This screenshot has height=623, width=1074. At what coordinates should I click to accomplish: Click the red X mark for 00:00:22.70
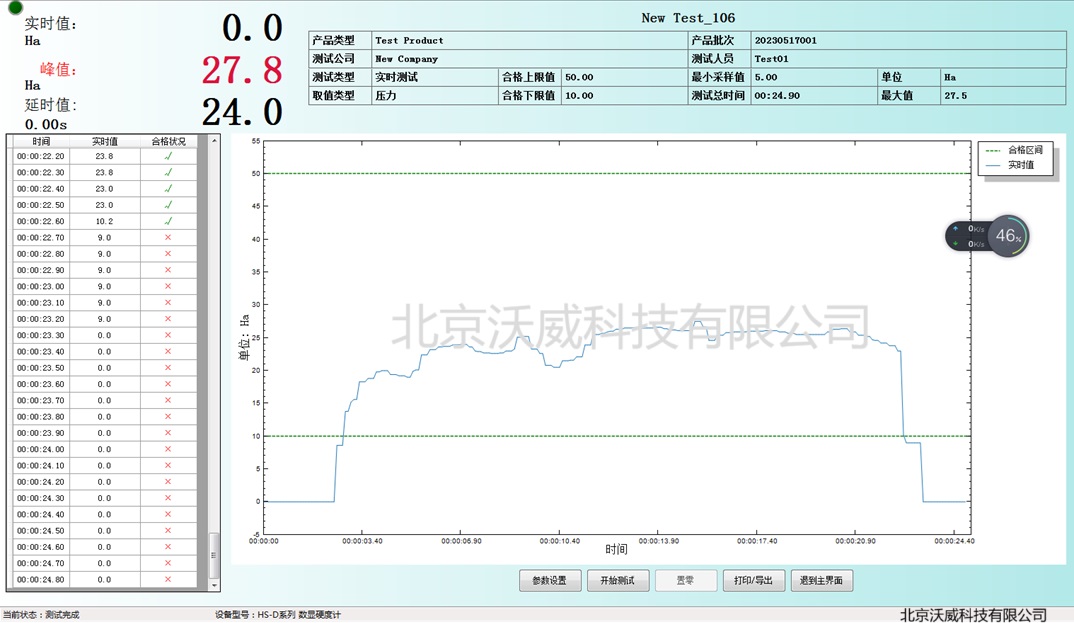[x=168, y=237]
